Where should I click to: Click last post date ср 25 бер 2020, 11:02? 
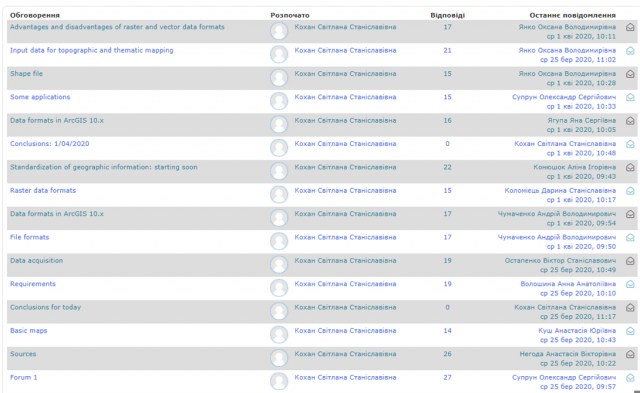point(578,60)
